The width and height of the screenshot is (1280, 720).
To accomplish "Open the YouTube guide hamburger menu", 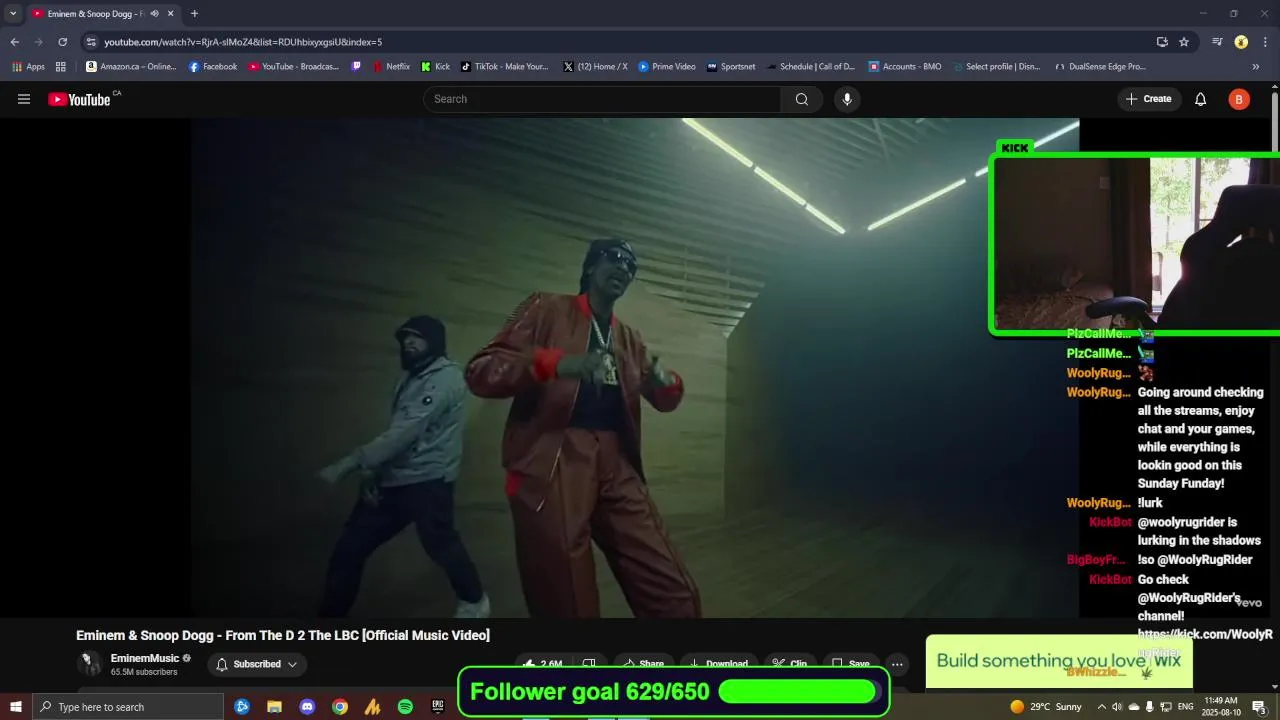I will pos(24,99).
